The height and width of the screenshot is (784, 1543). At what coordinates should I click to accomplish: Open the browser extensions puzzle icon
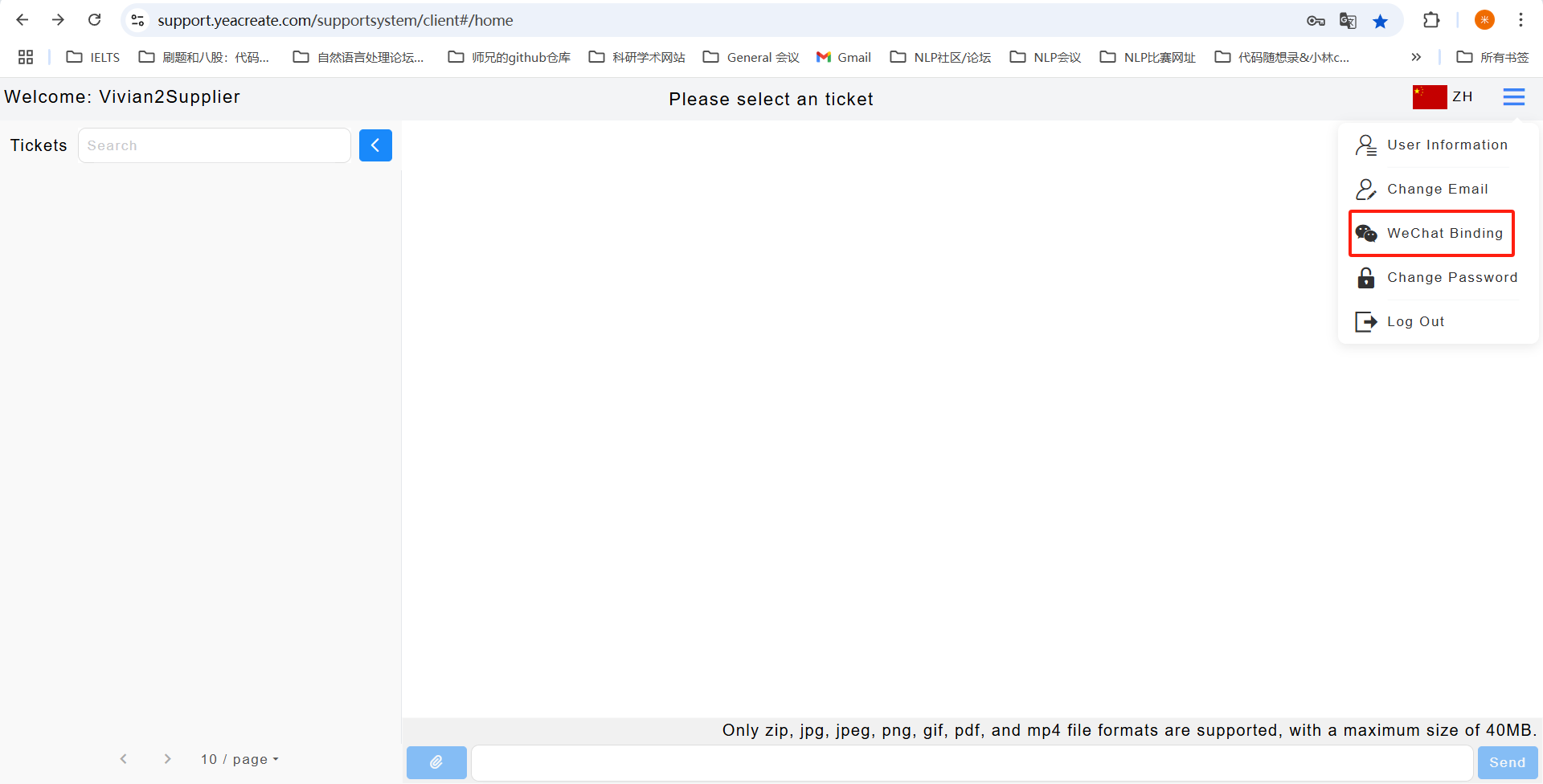[x=1431, y=20]
